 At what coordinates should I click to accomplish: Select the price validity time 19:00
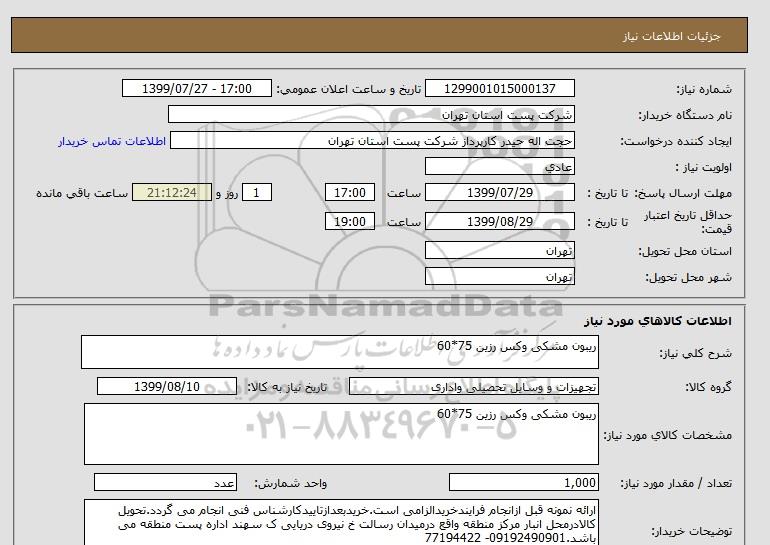click(350, 221)
